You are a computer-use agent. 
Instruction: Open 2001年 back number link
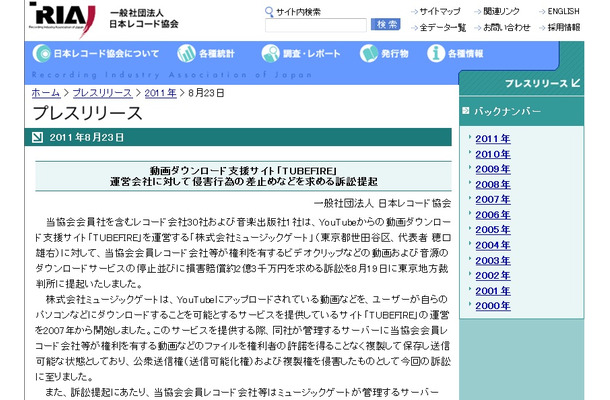[493, 291]
